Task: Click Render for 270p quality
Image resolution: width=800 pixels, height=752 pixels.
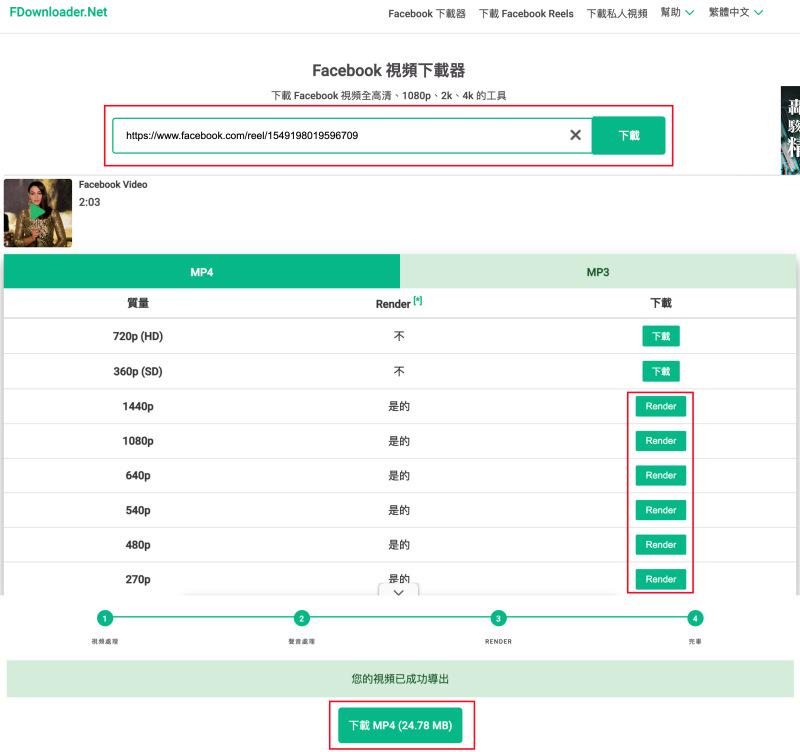Action: coord(660,579)
